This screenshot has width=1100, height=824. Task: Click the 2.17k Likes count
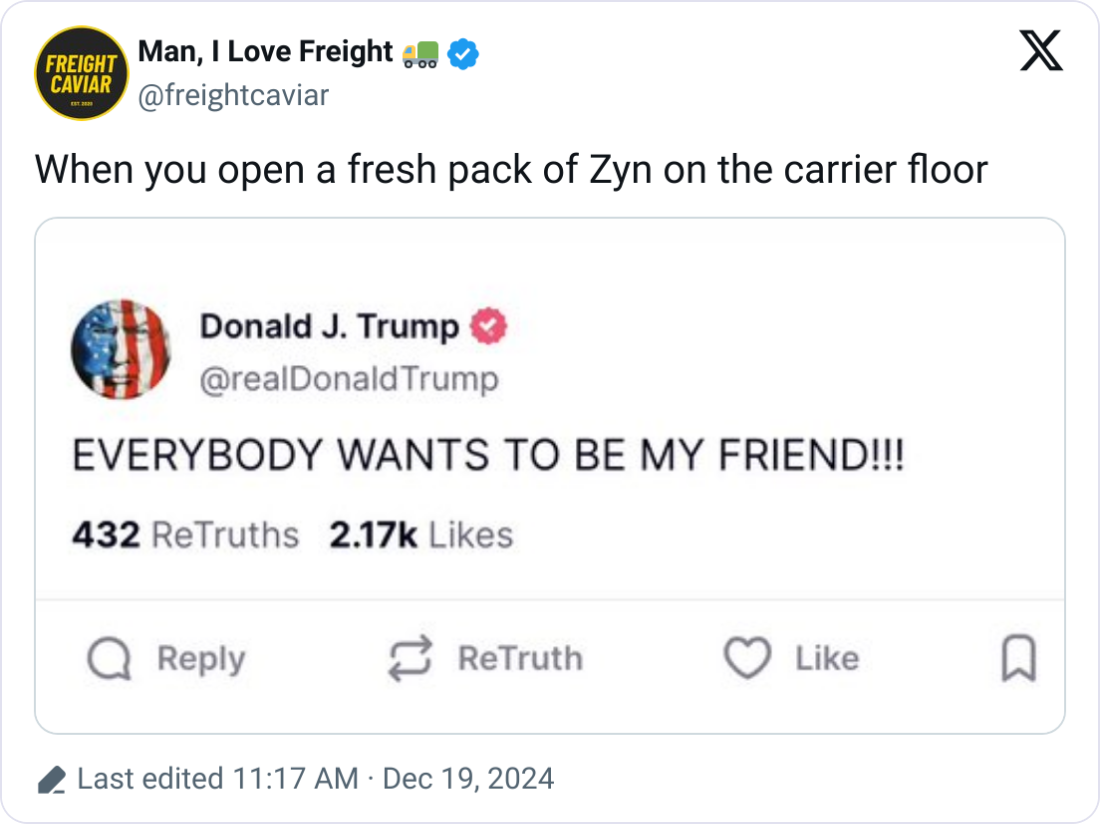click(421, 535)
